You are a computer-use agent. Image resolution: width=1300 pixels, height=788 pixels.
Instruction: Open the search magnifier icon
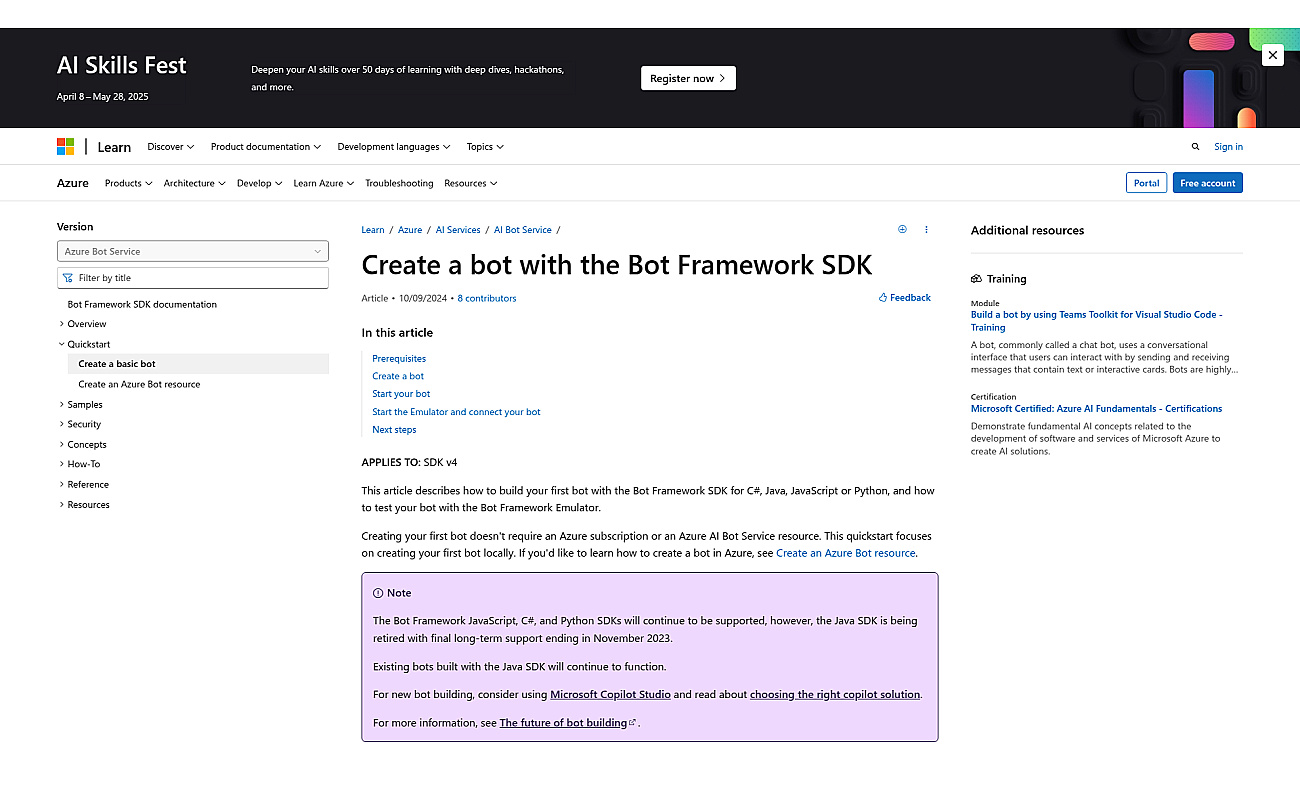pos(1195,147)
